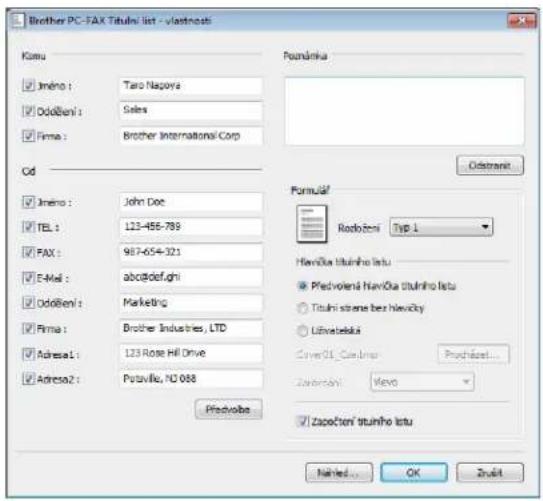Click the Brother Industries, LTD field
The height and width of the screenshot is (501, 543).
pyautogui.click(x=191, y=328)
